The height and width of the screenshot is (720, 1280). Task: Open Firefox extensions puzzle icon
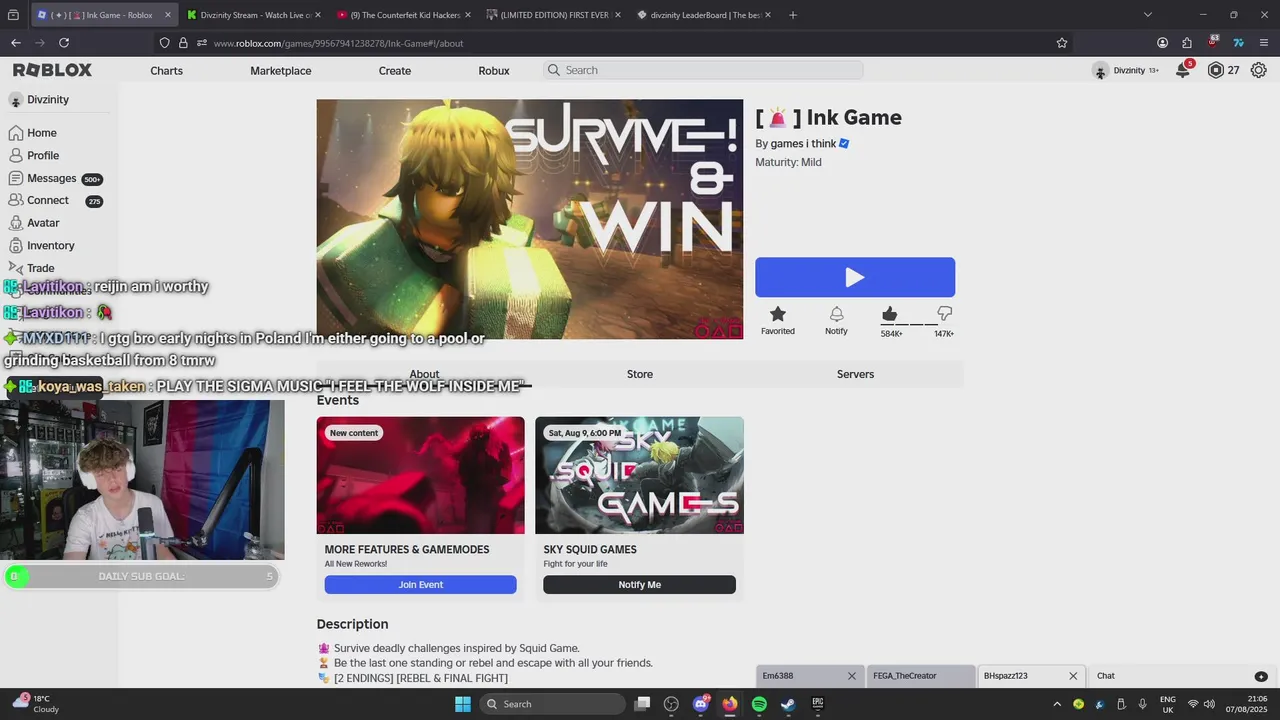point(1187,43)
